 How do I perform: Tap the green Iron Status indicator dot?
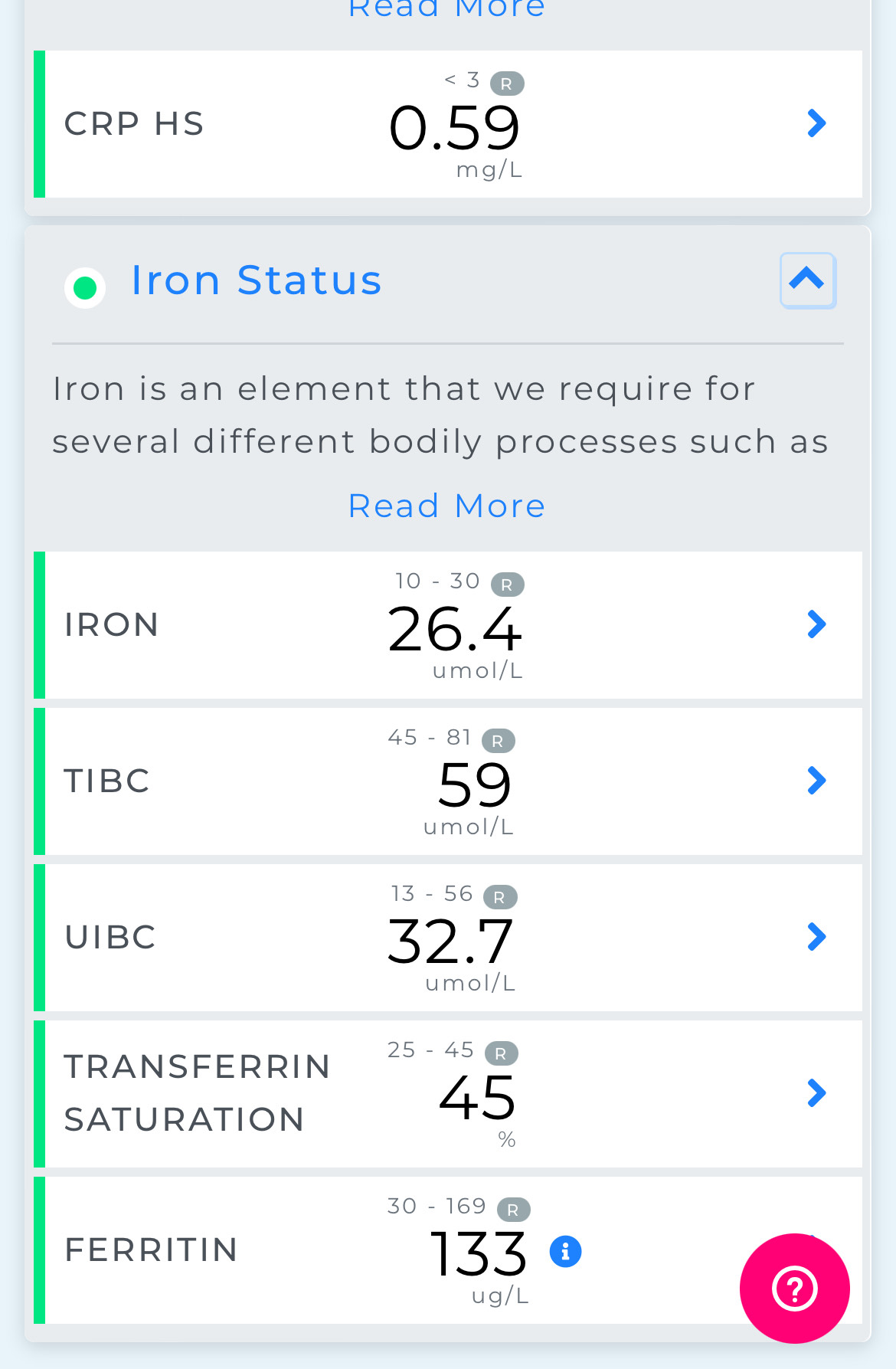85,288
